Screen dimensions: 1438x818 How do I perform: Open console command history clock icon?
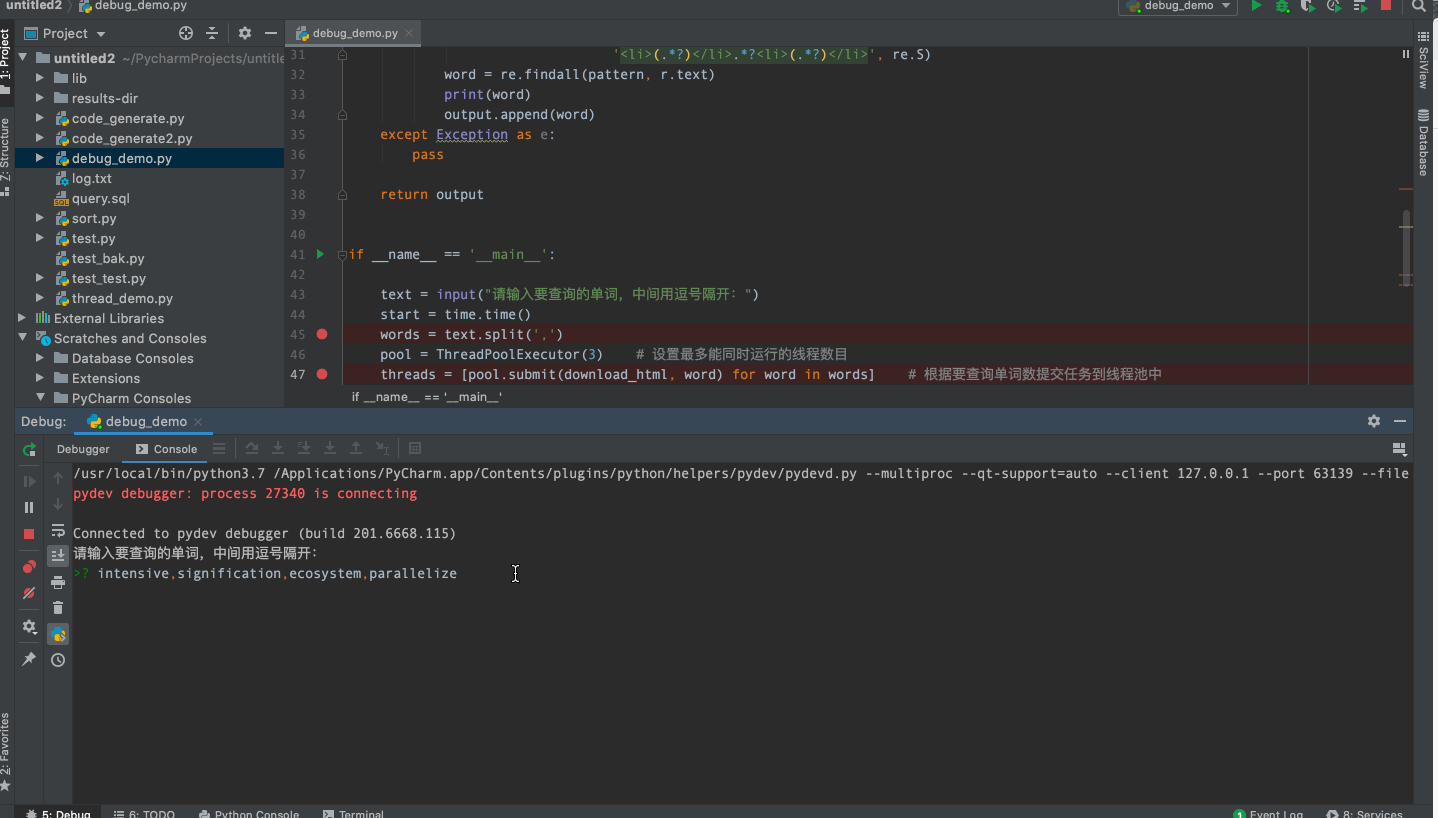(58, 660)
